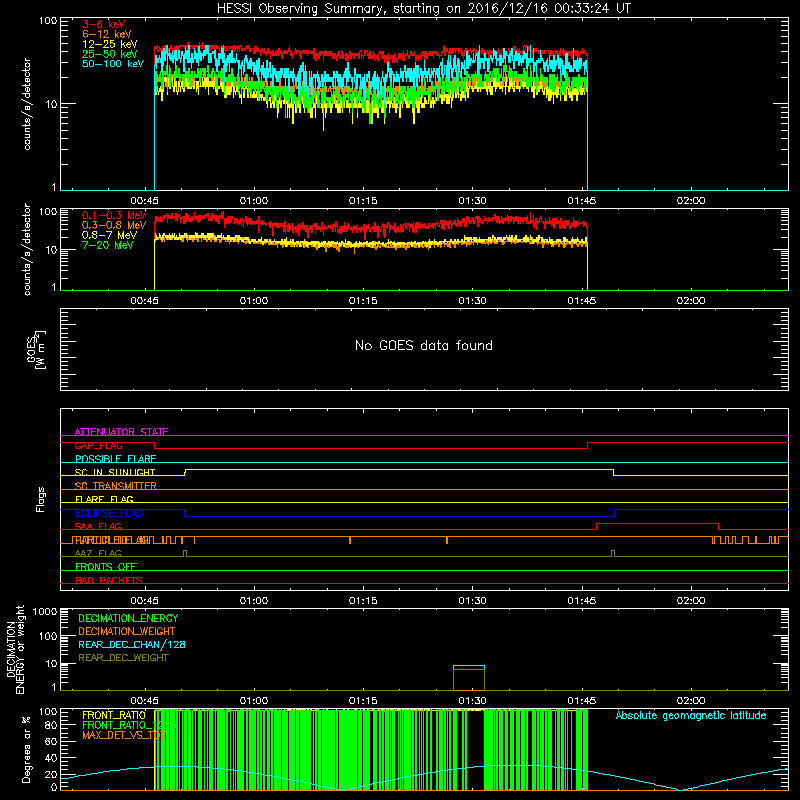Image resolution: width=800 pixels, height=800 pixels.
Task: Click the GAP_FLAG label
Action: (x=98, y=445)
